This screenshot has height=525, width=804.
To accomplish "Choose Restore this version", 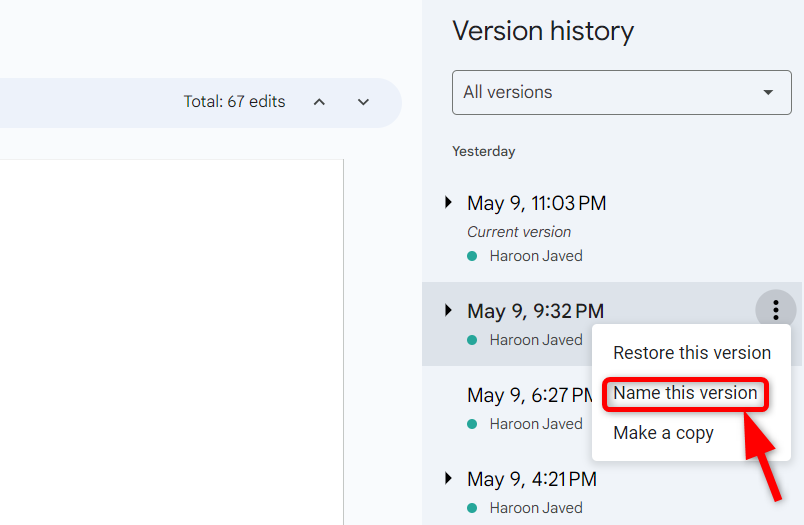I will click(692, 353).
